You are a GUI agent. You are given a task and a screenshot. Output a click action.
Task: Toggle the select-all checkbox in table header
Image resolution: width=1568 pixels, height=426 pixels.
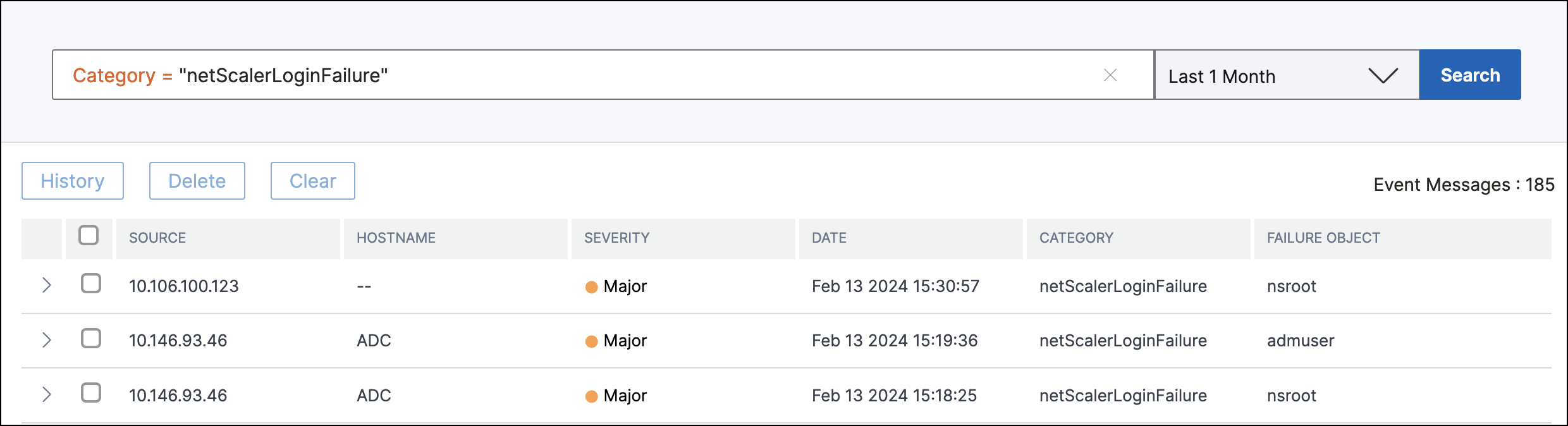89,236
